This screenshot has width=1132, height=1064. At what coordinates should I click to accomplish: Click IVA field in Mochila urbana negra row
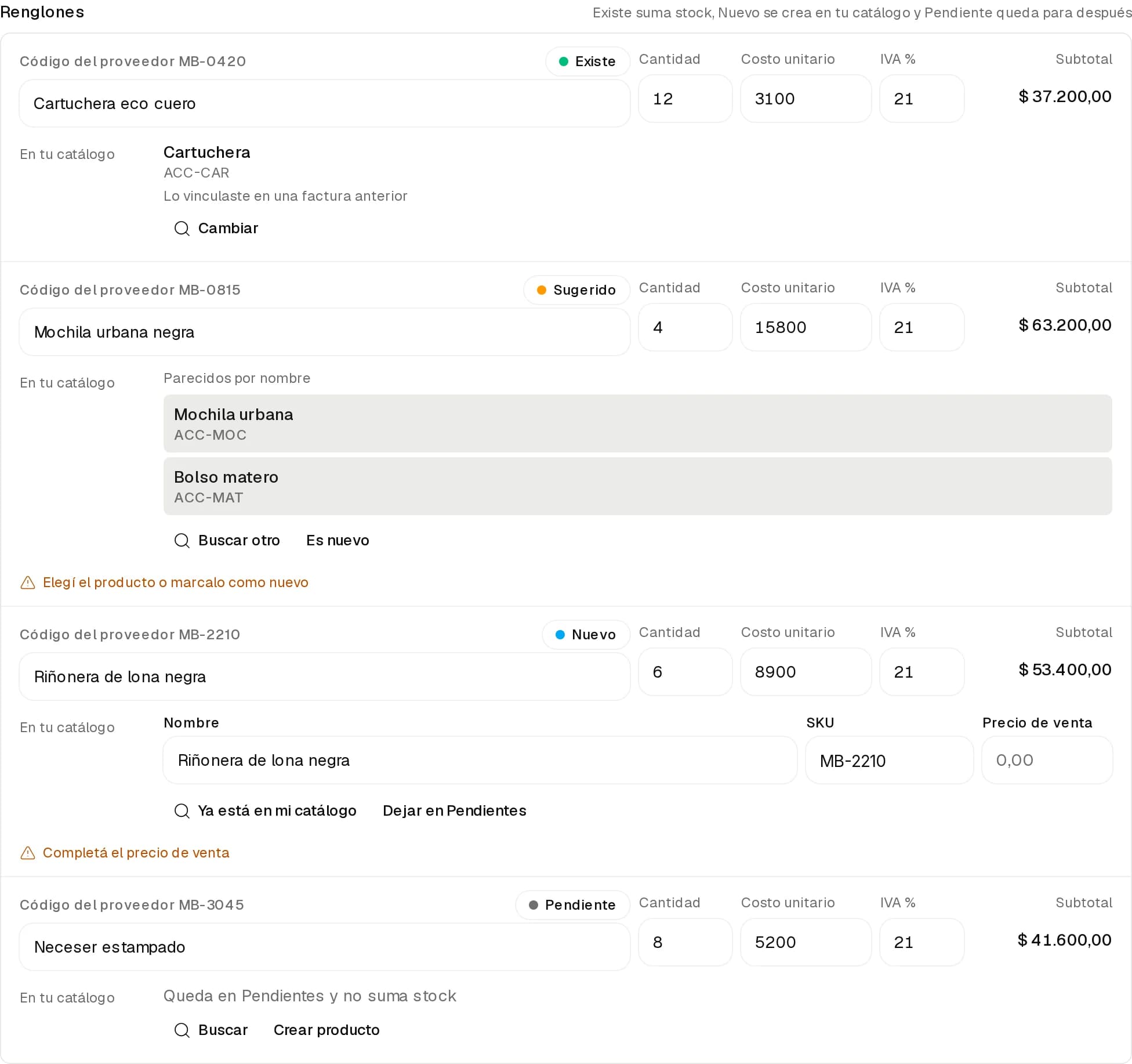click(922, 327)
